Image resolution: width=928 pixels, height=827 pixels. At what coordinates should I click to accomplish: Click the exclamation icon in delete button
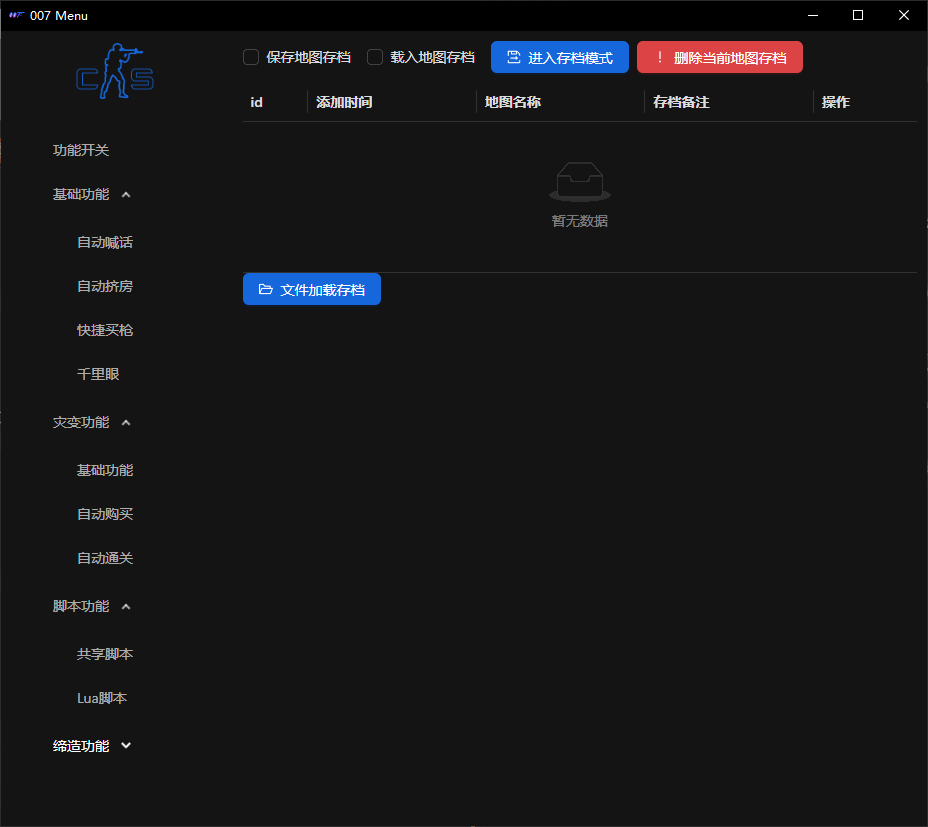[x=660, y=57]
